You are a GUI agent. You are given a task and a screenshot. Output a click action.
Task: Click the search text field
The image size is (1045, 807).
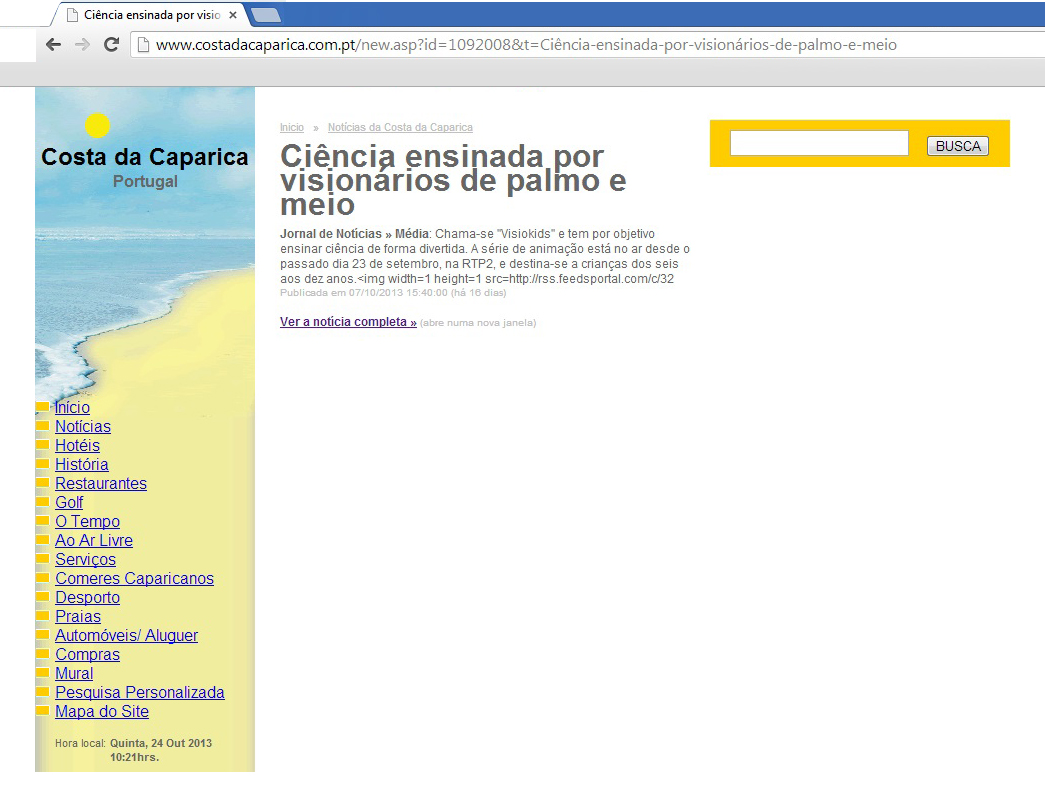point(818,144)
